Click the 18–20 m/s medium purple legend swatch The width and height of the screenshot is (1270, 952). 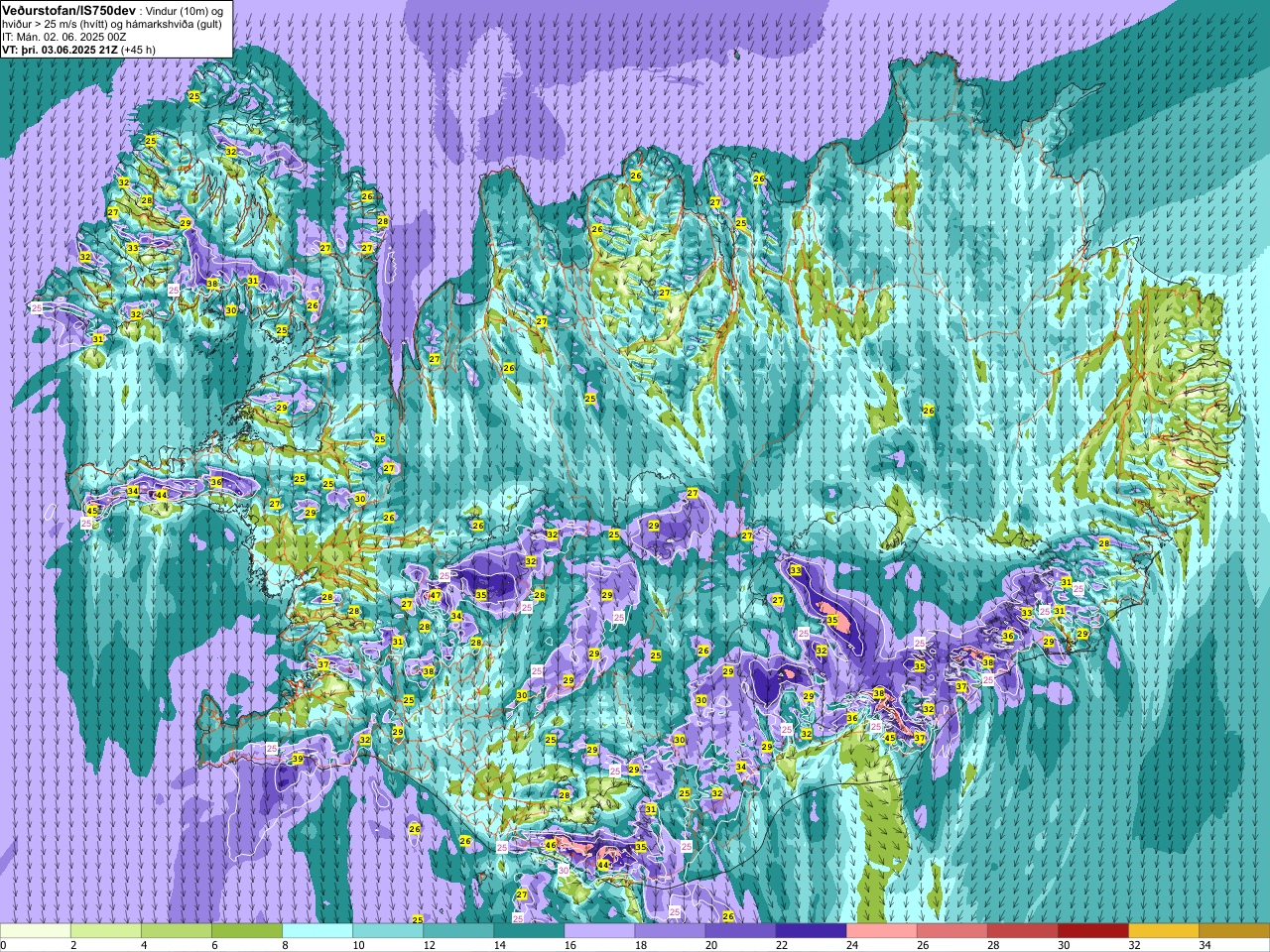pos(670,931)
